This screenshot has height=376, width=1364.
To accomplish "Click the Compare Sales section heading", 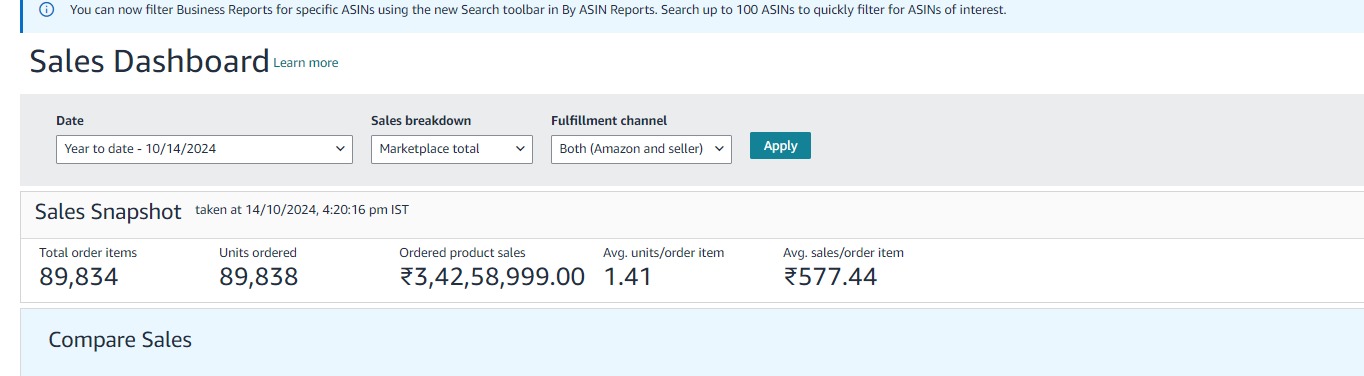I will 120,340.
